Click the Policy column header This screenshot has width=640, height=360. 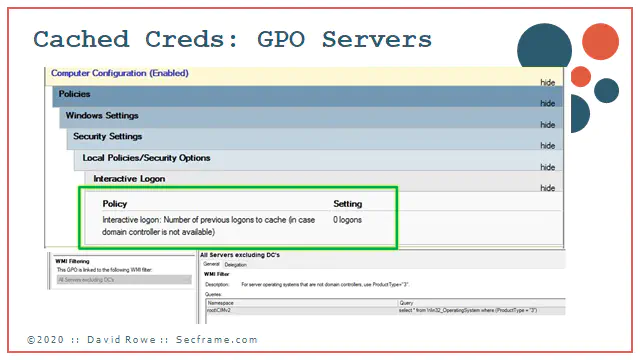[x=115, y=204]
